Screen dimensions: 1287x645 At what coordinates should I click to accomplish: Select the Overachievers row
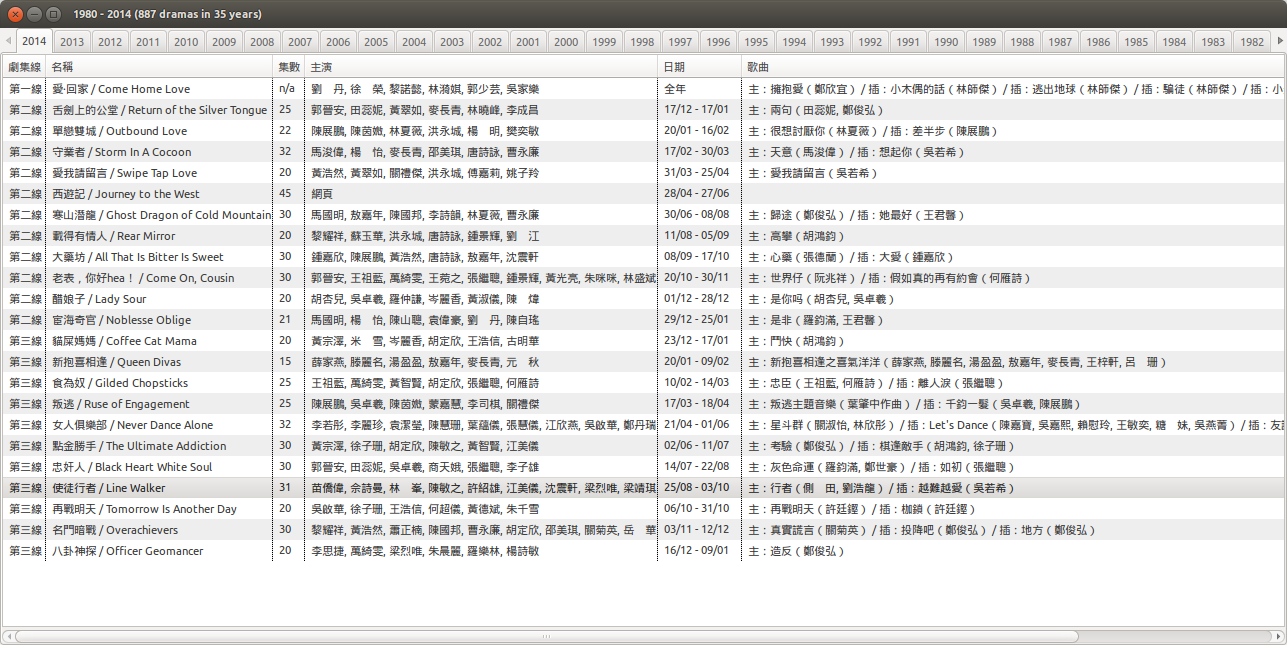tap(643, 530)
